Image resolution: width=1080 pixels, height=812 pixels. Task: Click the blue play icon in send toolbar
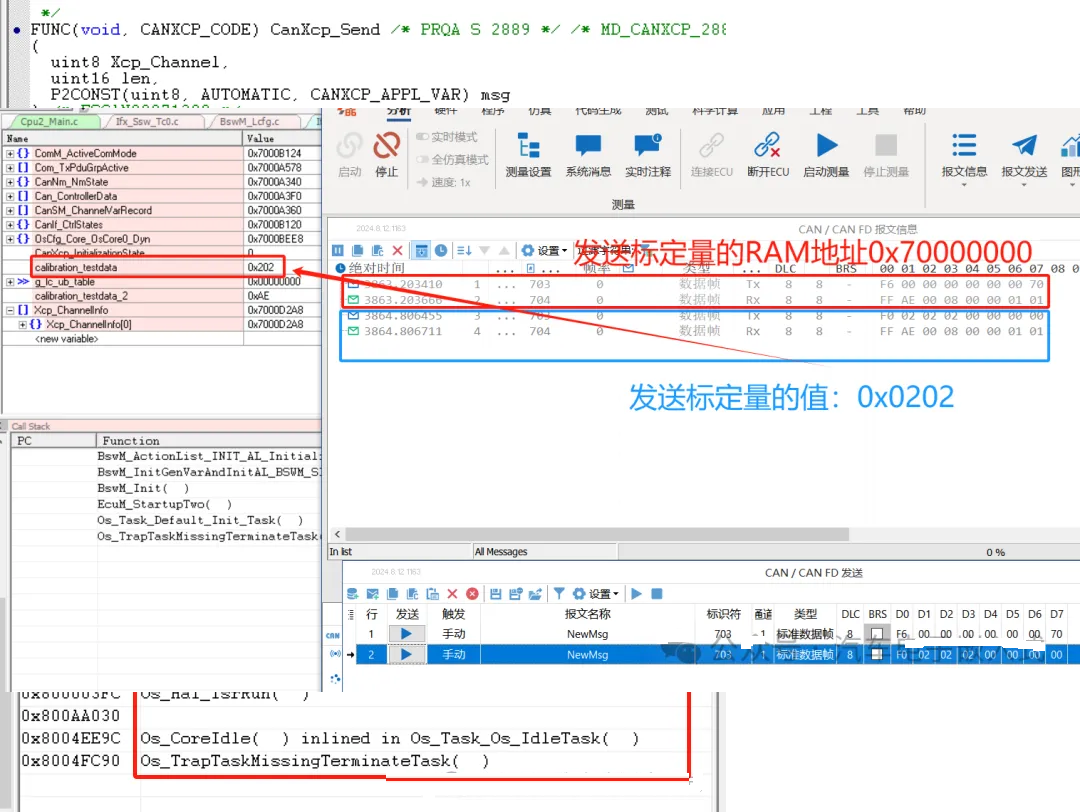pyautogui.click(x=636, y=594)
